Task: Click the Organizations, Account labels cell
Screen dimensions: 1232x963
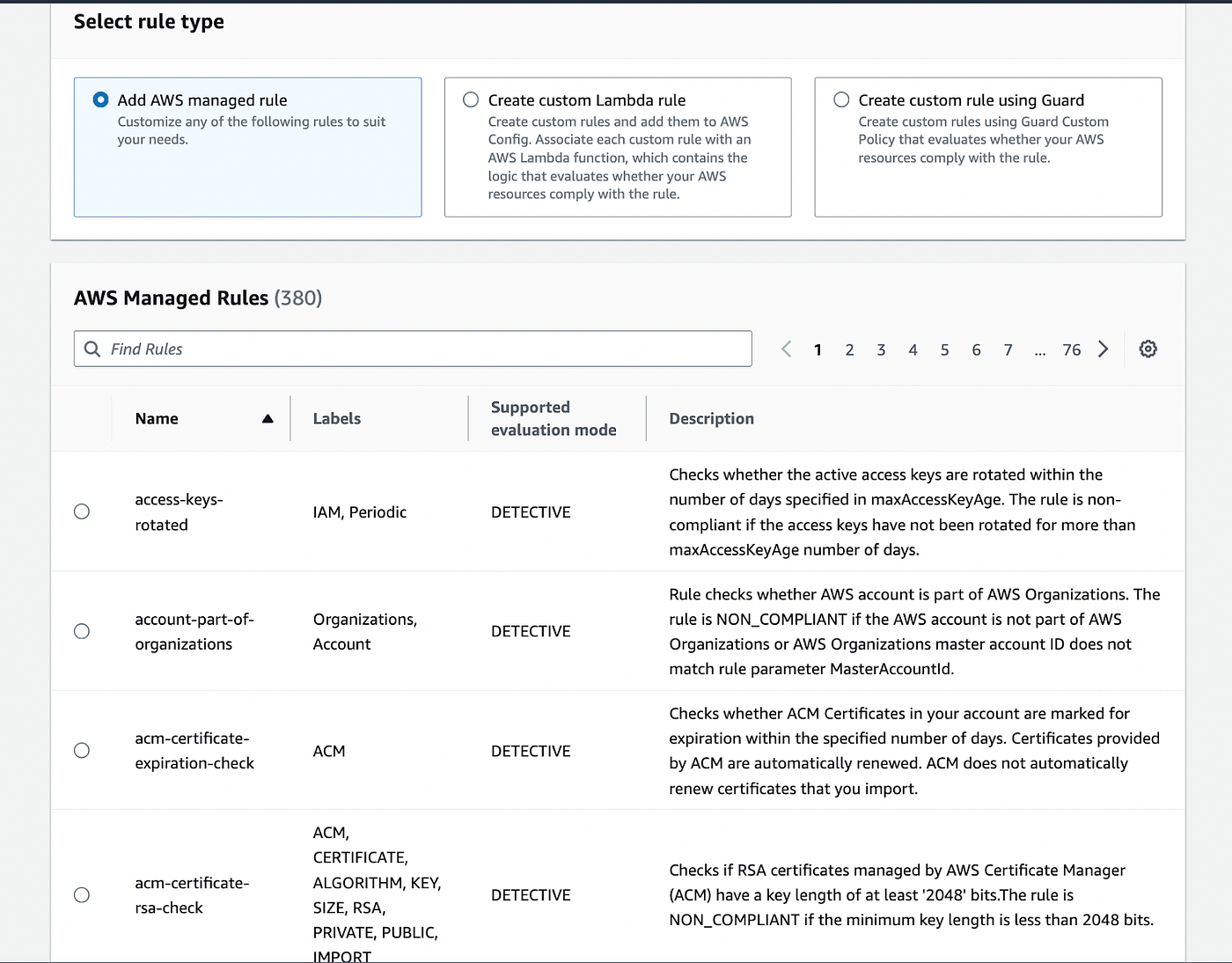Action: (x=364, y=631)
